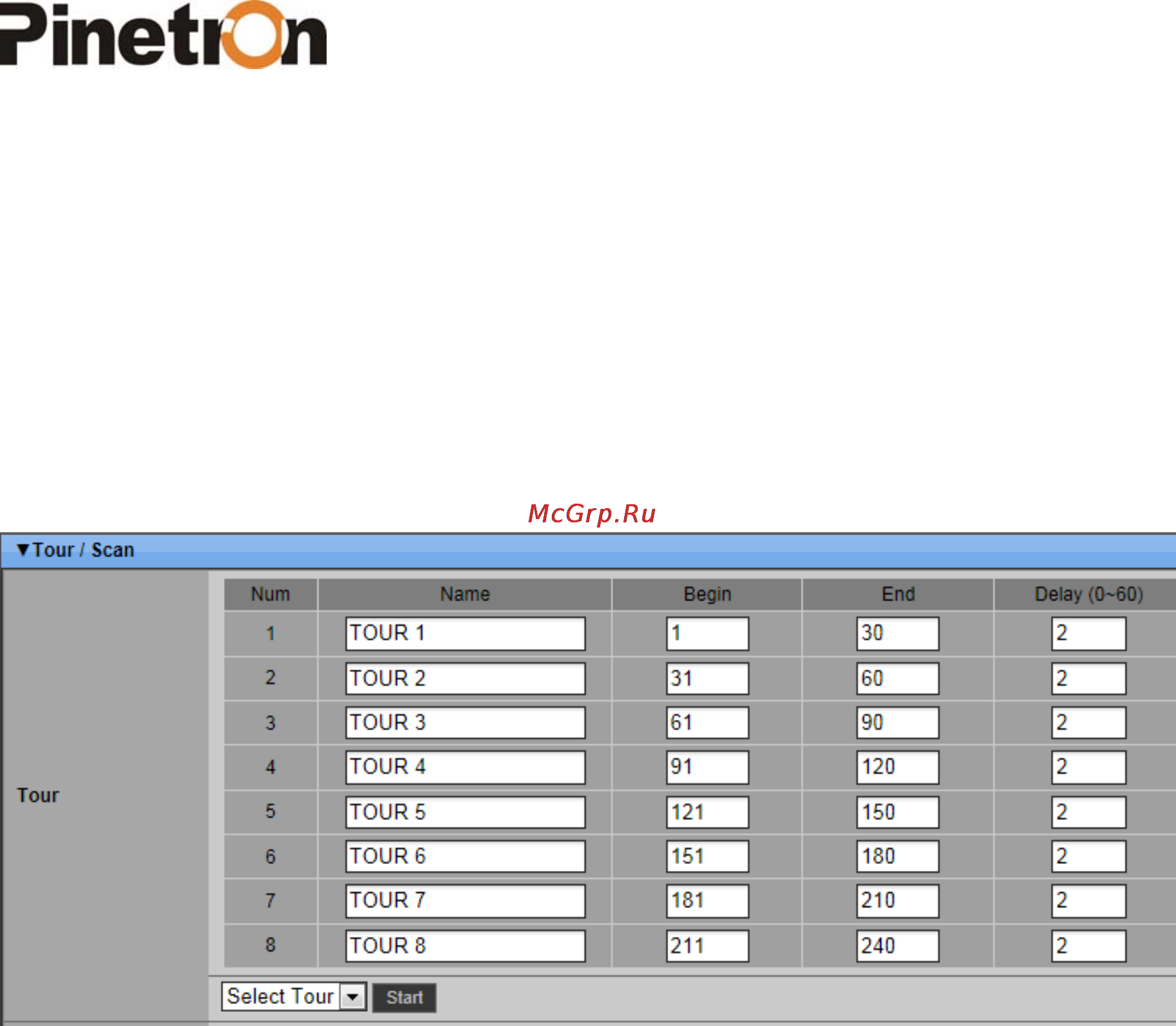The image size is (1176, 1026).
Task: Set Delay field for tour 5
Action: coord(1089,812)
